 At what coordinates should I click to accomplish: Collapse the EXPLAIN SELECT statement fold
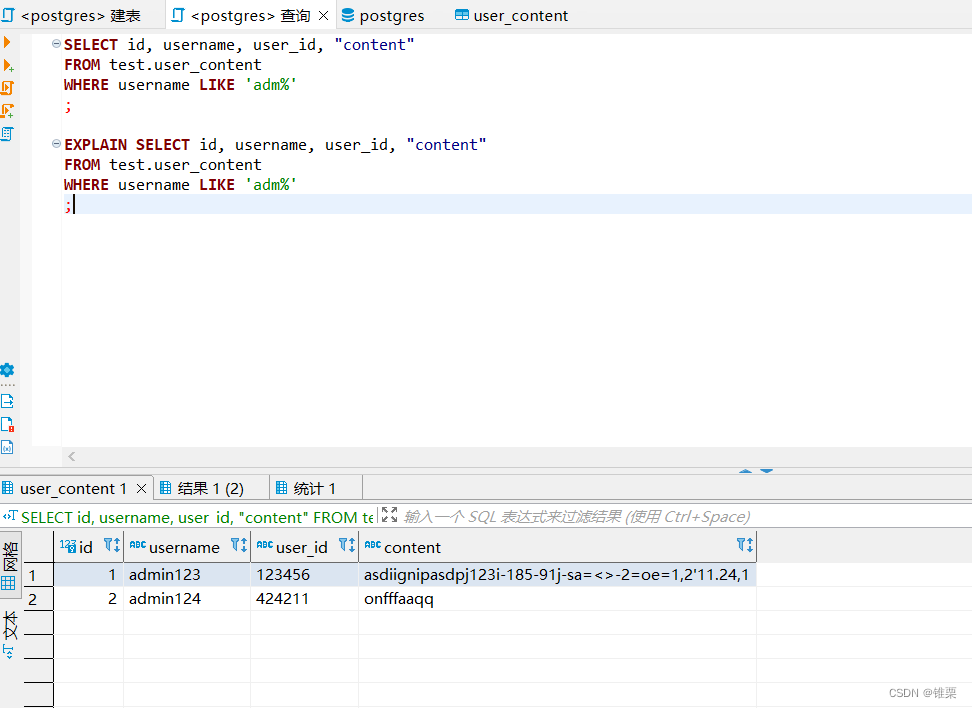tap(56, 144)
